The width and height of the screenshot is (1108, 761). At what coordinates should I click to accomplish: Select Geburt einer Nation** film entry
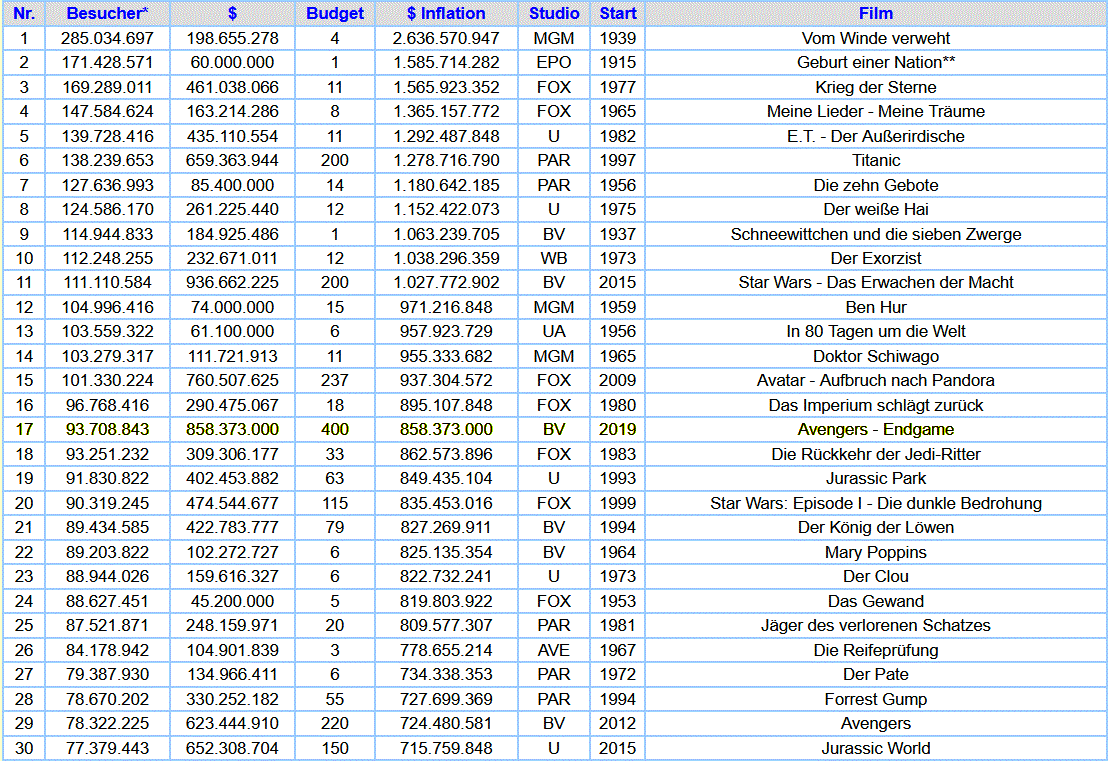click(x=876, y=62)
